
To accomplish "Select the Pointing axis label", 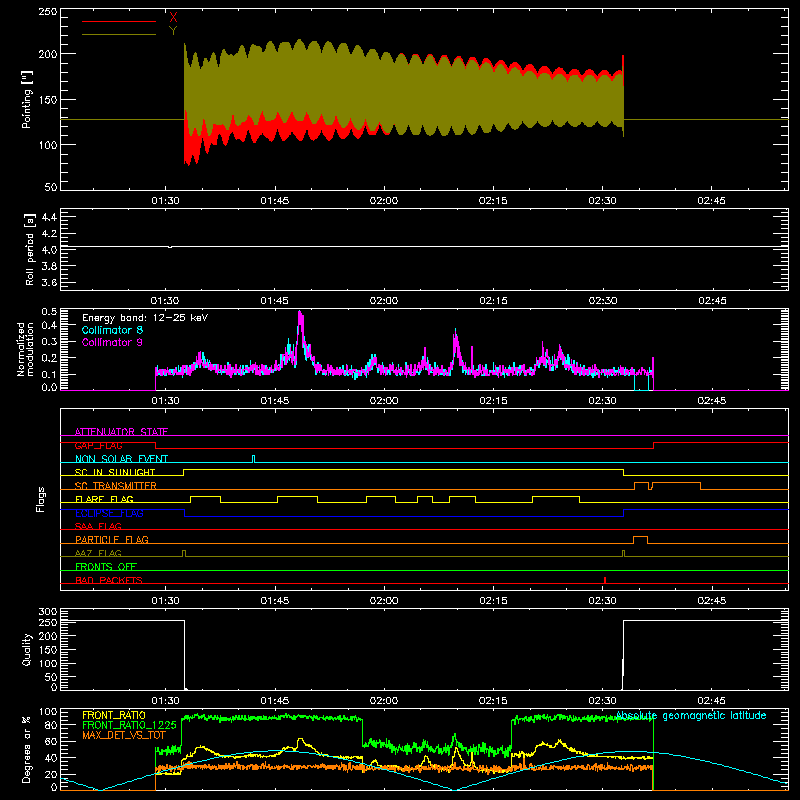I will [x=27, y=99].
